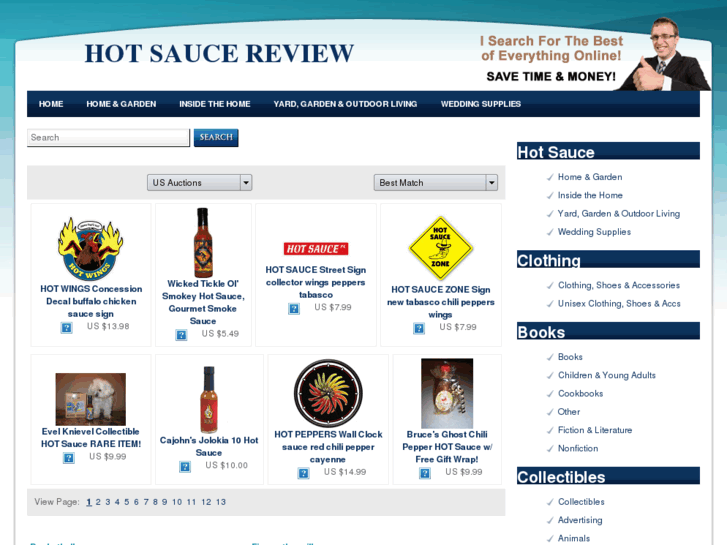Image resolution: width=727 pixels, height=545 pixels.
Task: Open the Evel Knievel Collectible dog photo
Action: [x=90, y=399]
